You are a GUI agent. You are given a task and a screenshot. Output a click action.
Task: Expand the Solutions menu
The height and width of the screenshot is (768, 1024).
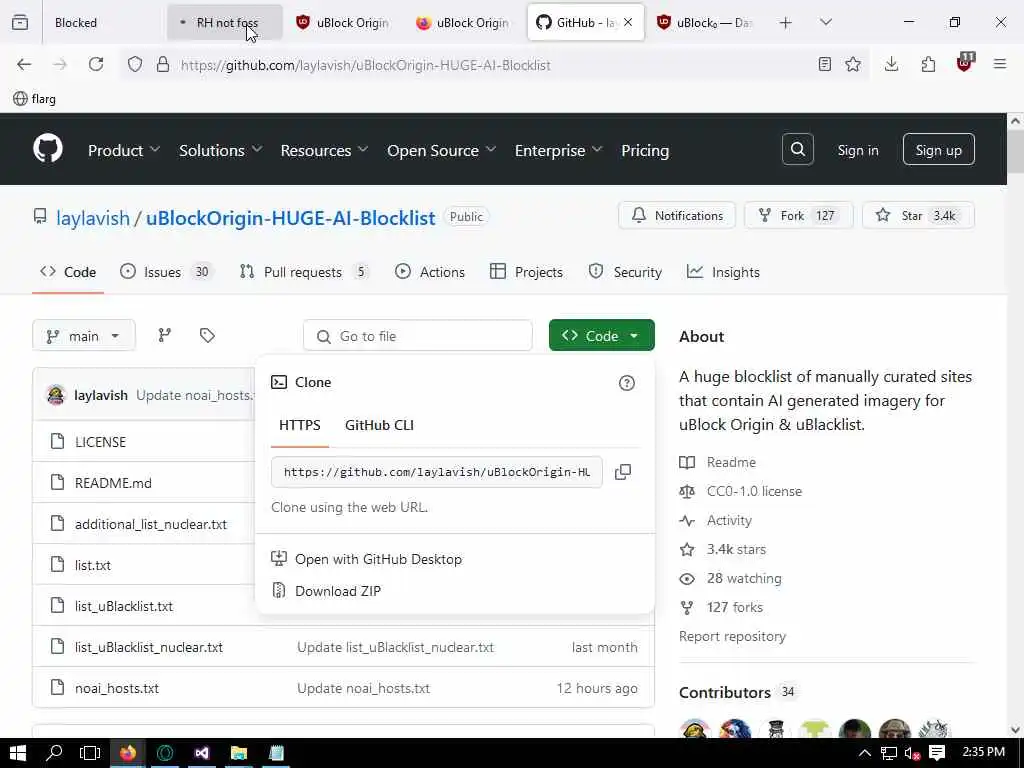tap(221, 150)
